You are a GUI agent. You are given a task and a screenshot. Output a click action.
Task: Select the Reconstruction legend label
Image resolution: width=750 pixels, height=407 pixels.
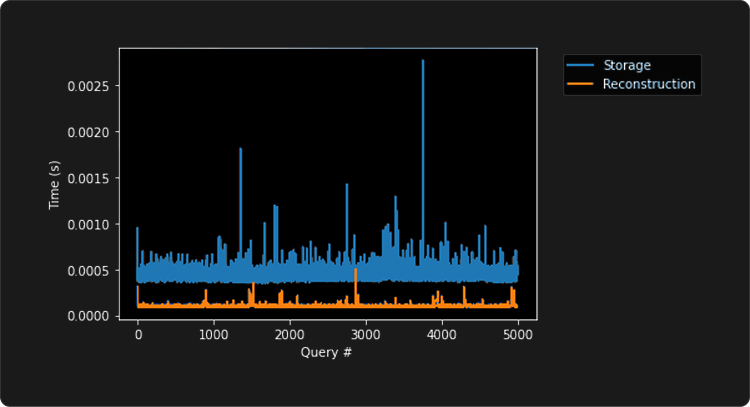pyautogui.click(x=649, y=84)
